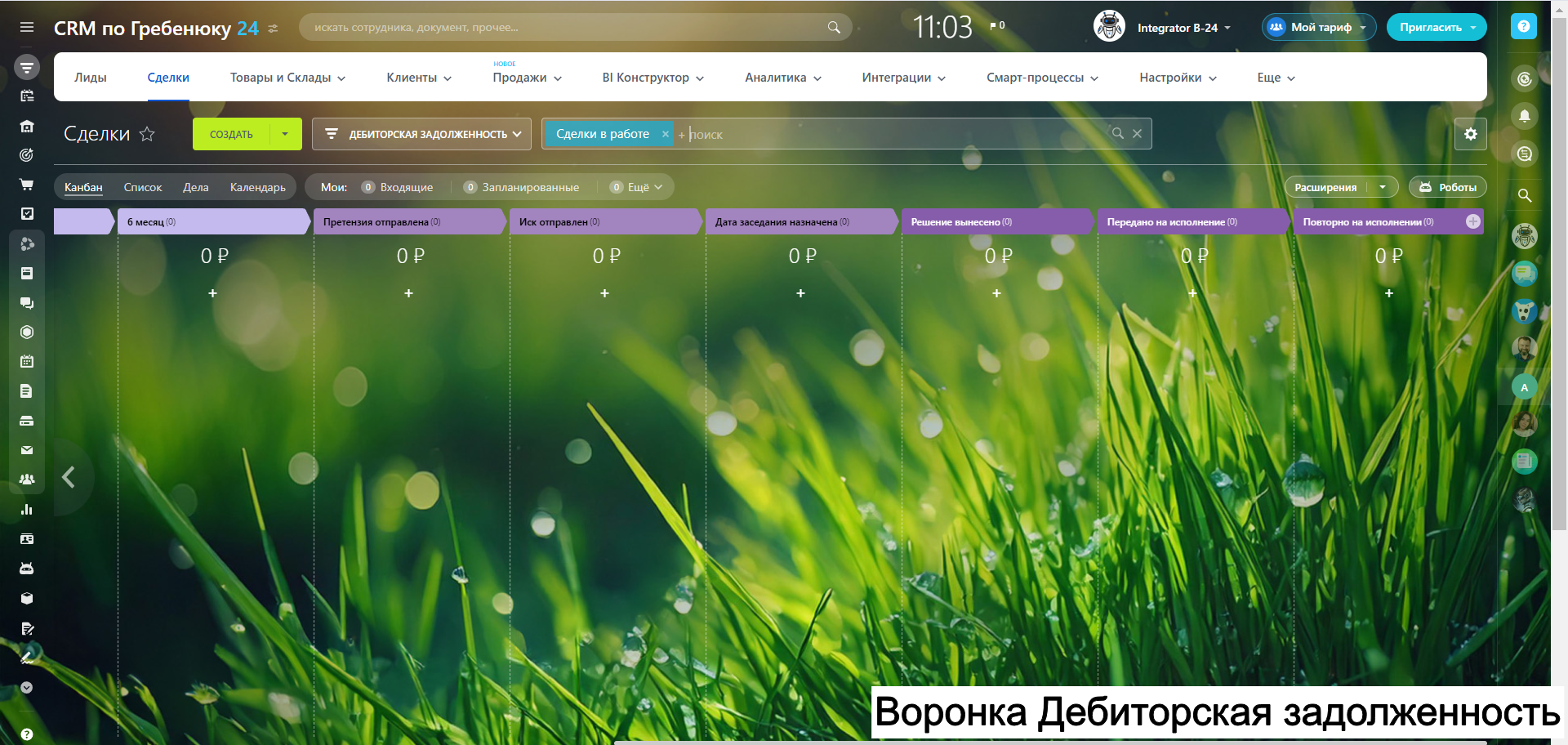The height and width of the screenshot is (745, 1568).
Task: Open the dropdown arrow beside Создать
Action: point(285,134)
